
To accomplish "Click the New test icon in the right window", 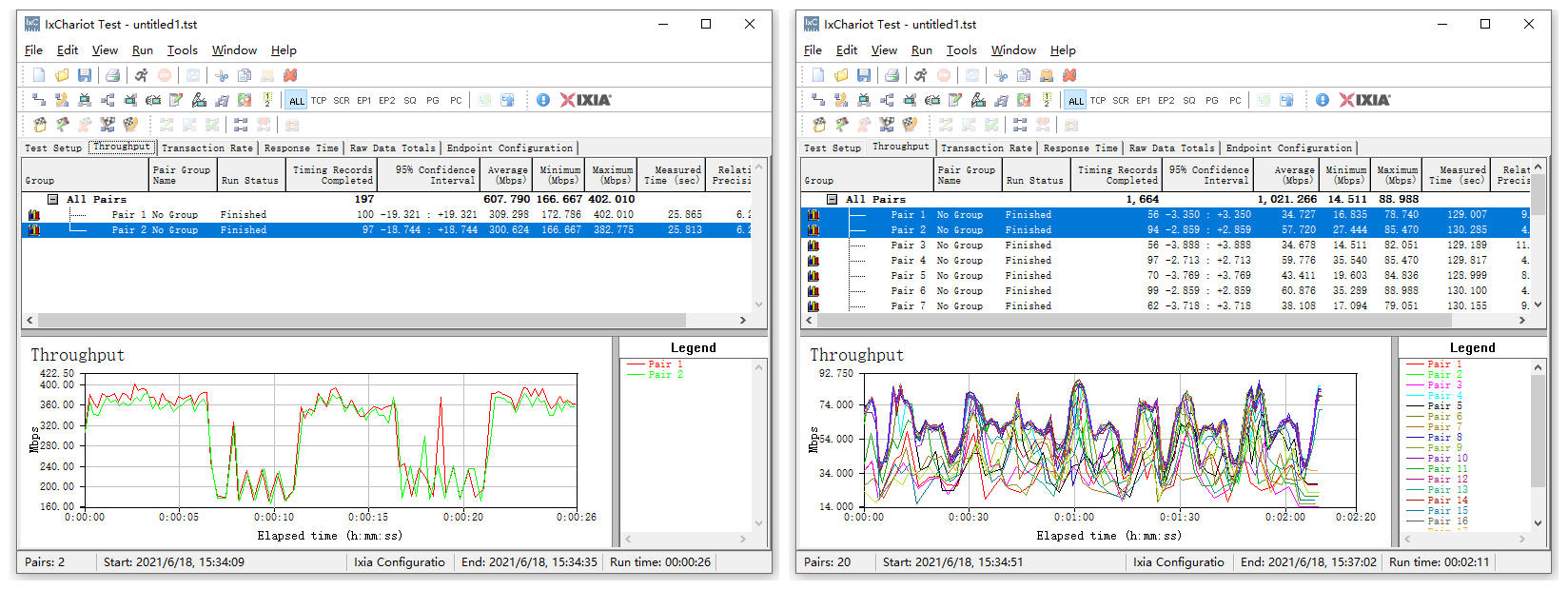I will point(818,75).
